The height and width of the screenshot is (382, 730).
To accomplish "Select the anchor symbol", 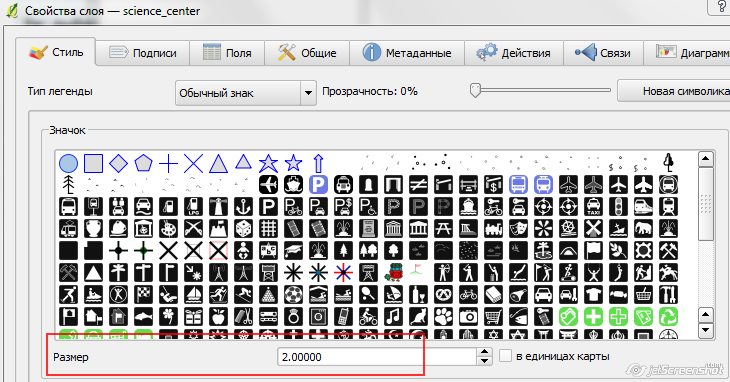I will [243, 206].
